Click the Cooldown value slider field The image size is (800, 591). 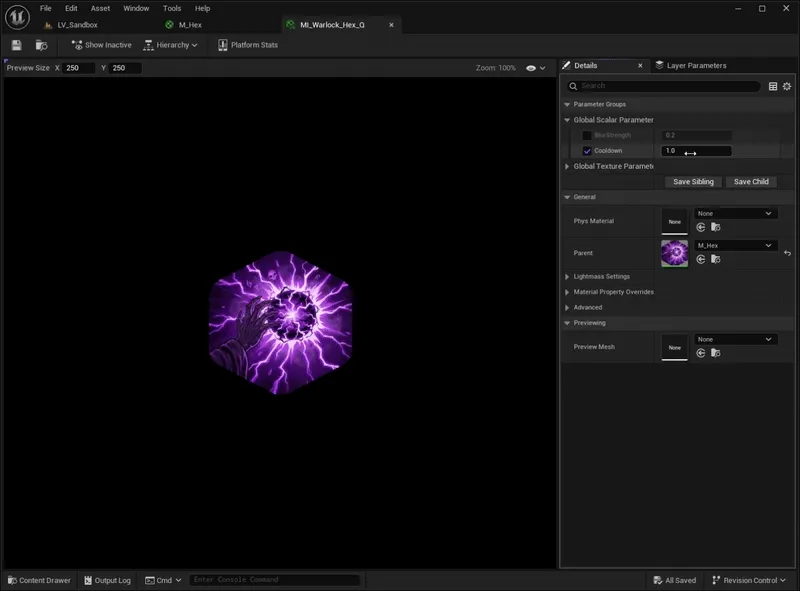696,151
